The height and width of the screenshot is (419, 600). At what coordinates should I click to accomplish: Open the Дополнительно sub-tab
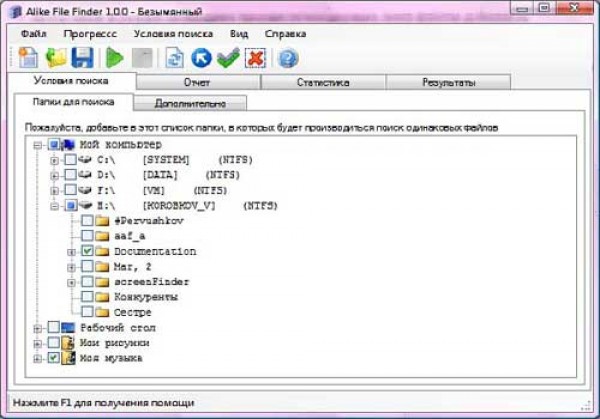click(190, 103)
